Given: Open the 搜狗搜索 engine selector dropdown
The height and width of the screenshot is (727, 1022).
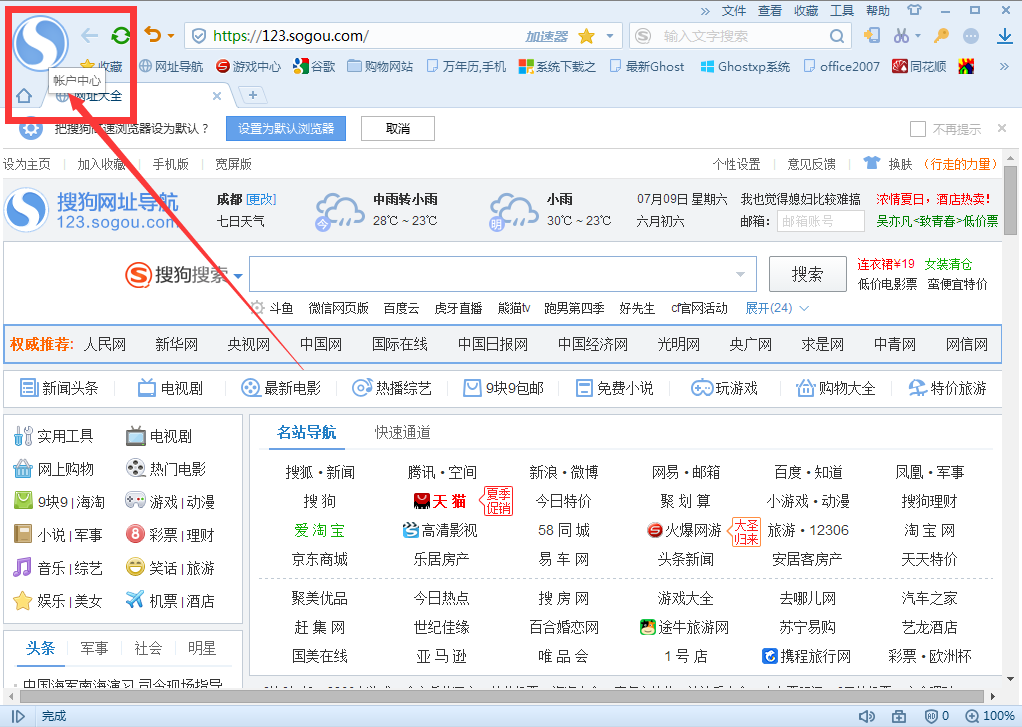Looking at the screenshot, I should coord(238,276).
